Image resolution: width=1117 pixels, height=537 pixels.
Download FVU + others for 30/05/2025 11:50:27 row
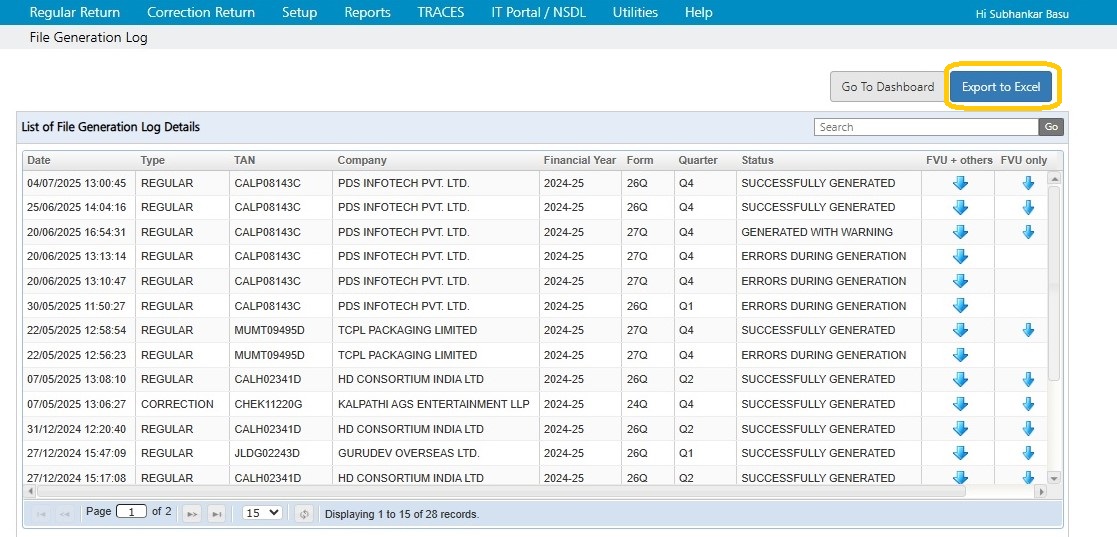pos(960,306)
